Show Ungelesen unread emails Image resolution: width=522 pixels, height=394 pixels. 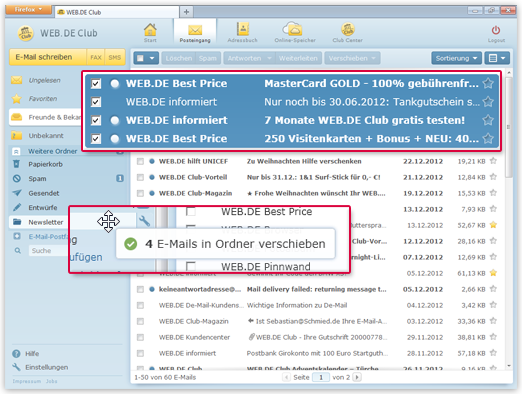coord(44,80)
